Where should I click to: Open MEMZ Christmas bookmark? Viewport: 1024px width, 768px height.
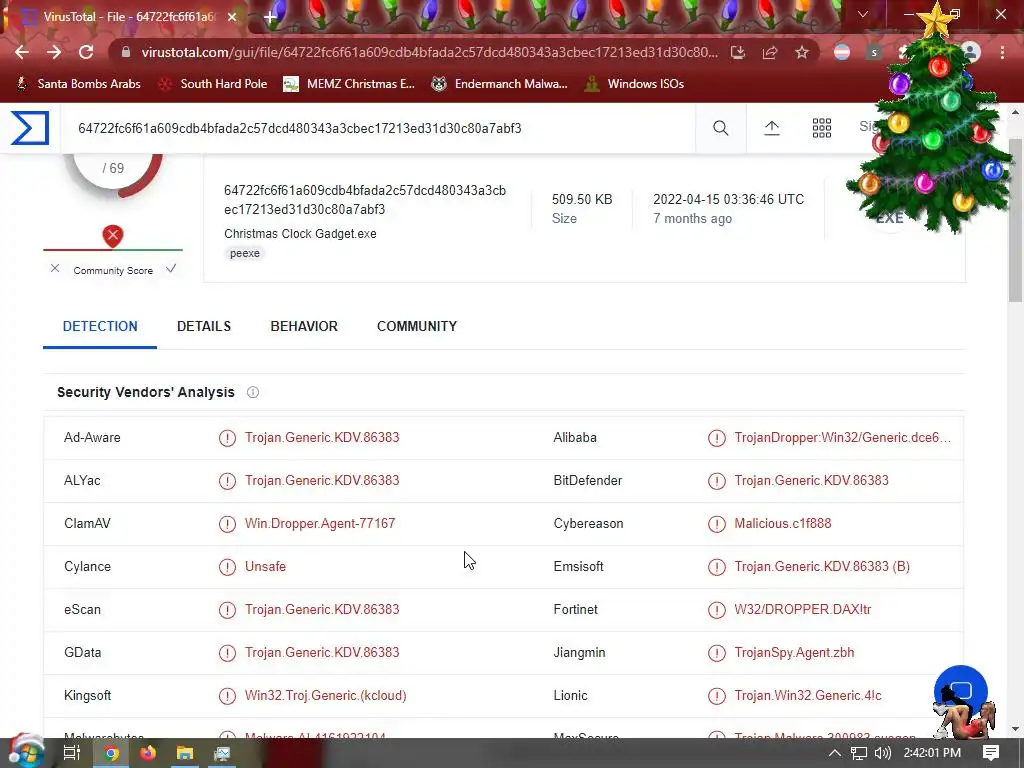349,84
